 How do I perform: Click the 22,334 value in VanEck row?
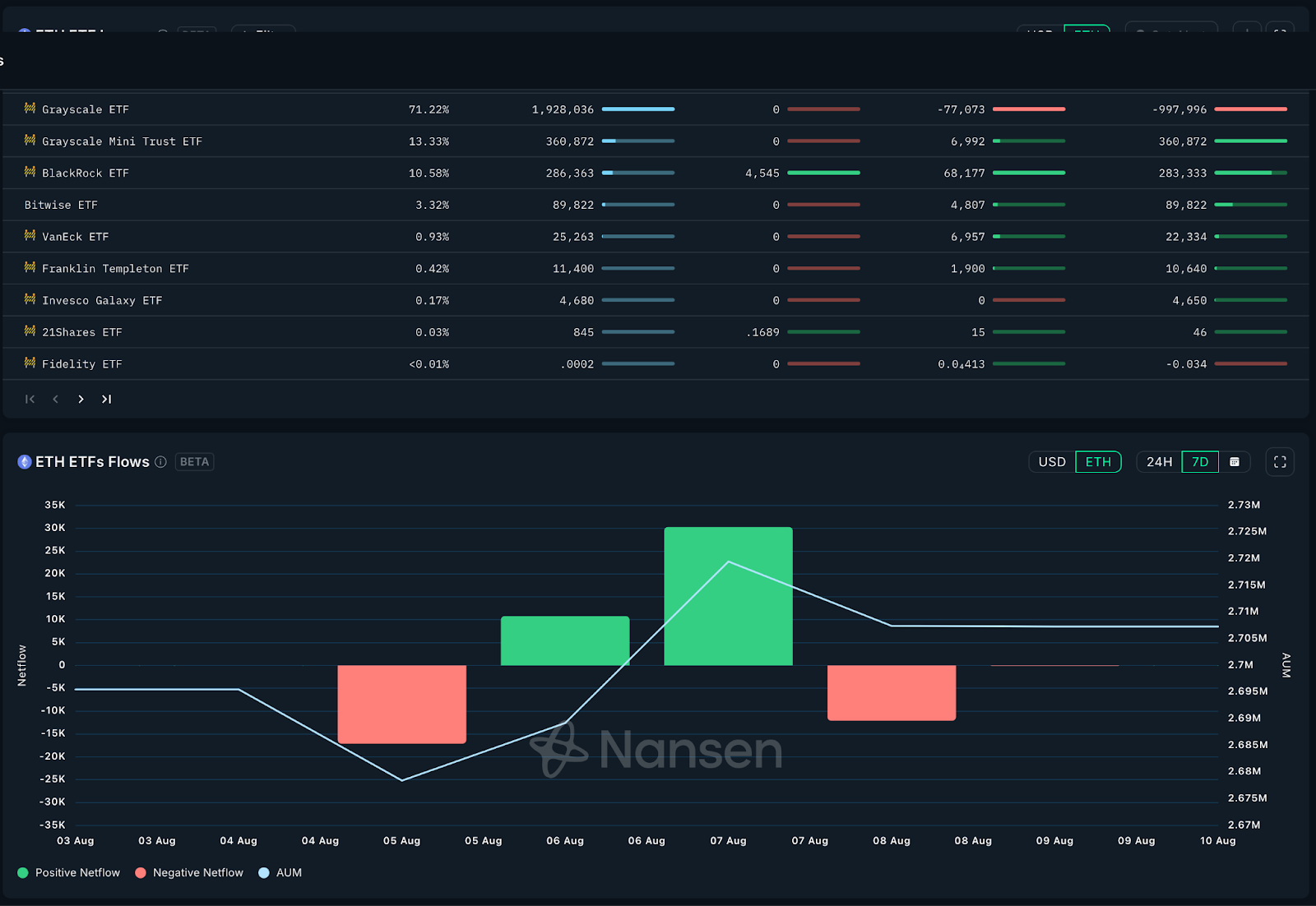coord(1186,237)
